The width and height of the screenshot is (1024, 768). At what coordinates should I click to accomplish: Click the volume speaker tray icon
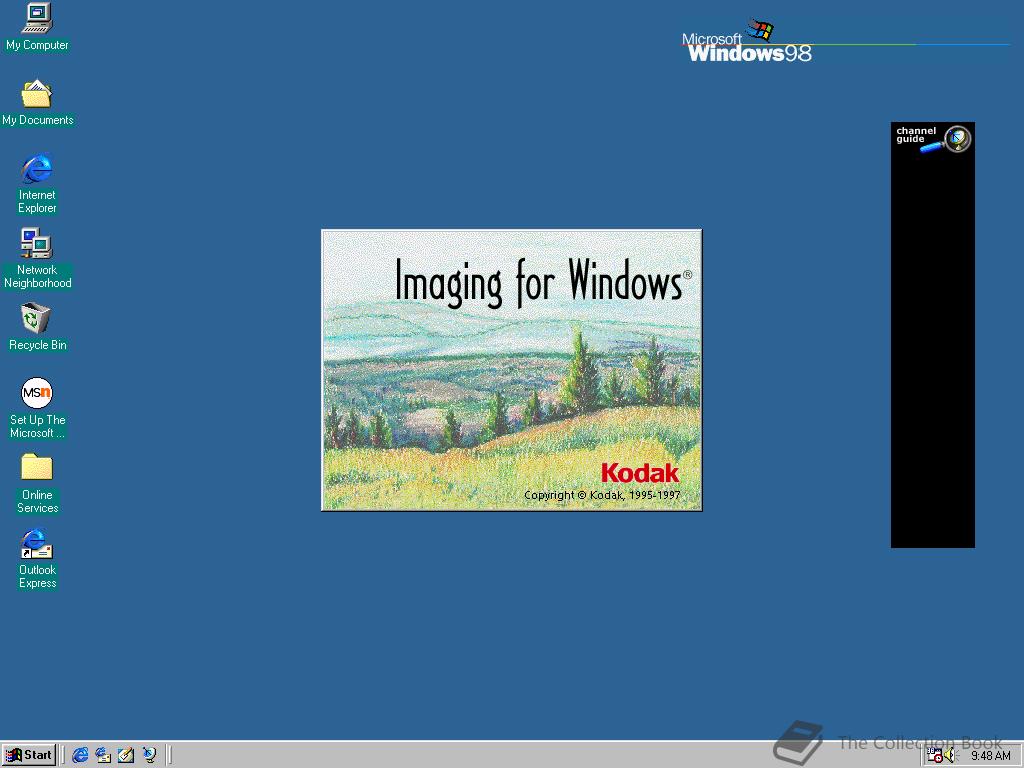click(950, 756)
